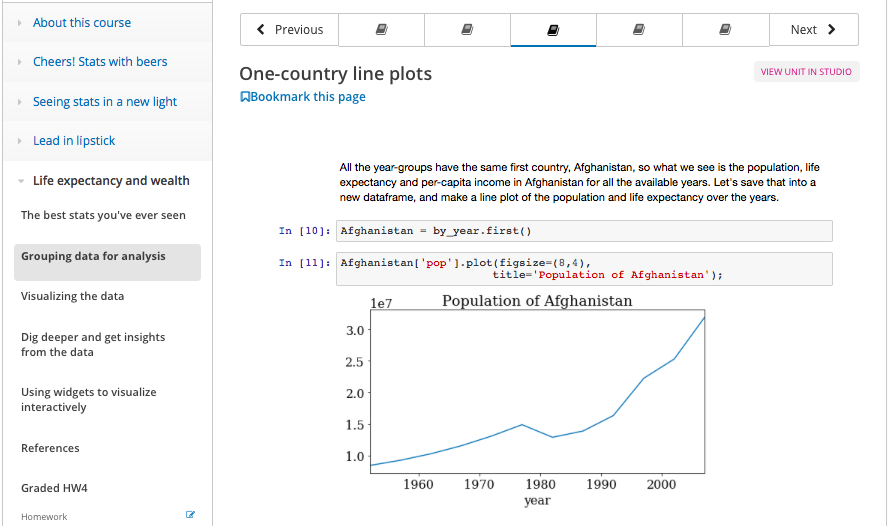This screenshot has width=892, height=526.
Task: Click the Afghanistan by_year.first() code cell
Action: coord(584,231)
